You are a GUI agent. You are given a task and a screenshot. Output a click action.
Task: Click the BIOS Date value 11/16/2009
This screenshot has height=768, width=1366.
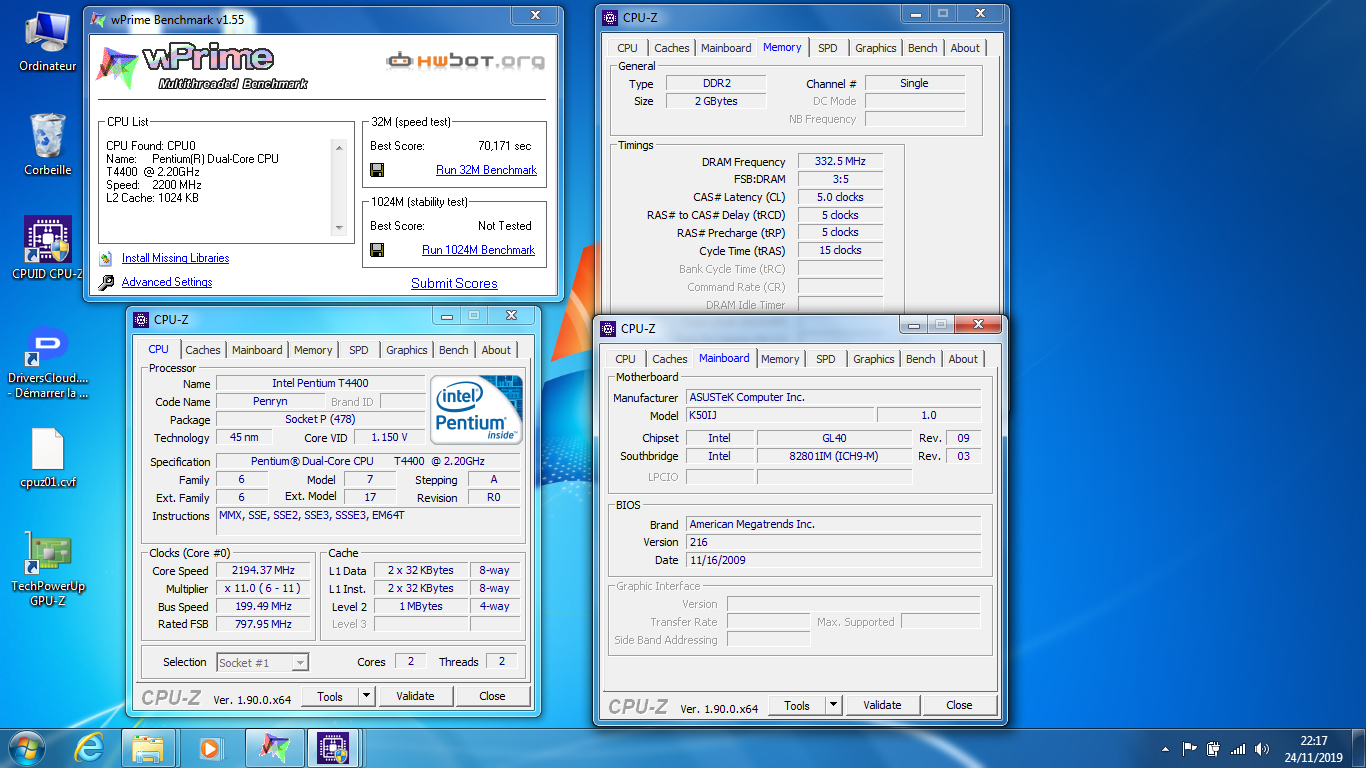coord(833,560)
